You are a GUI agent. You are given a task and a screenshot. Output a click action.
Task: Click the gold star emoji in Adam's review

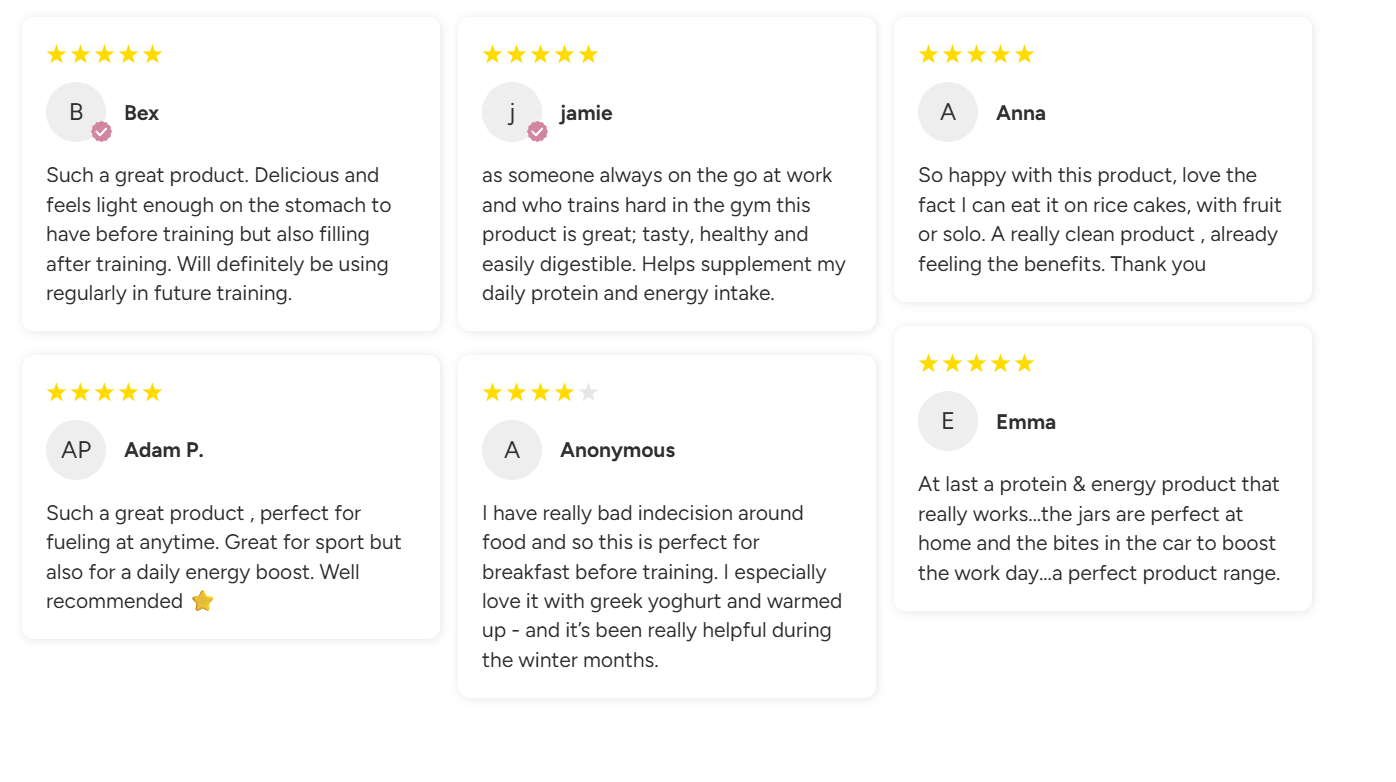(202, 601)
